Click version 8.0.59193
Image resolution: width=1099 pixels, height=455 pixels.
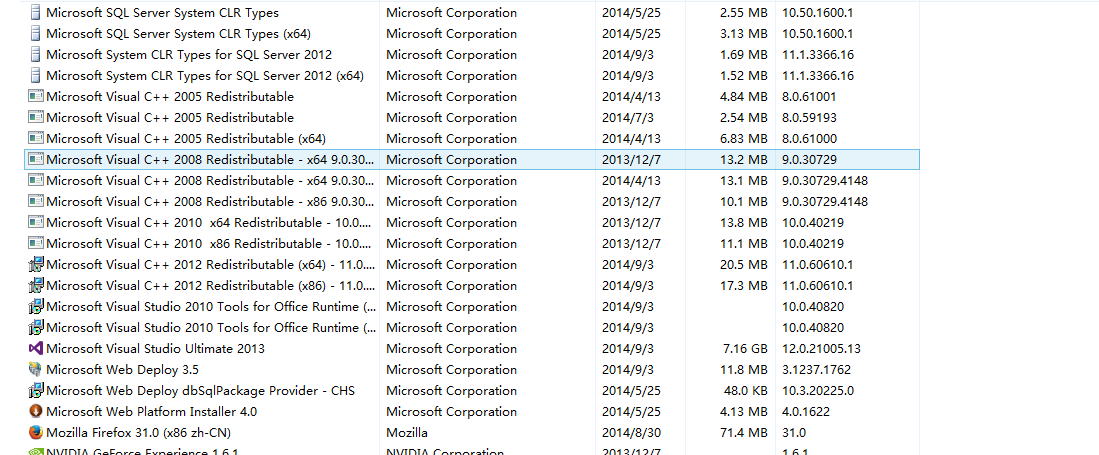coord(810,118)
